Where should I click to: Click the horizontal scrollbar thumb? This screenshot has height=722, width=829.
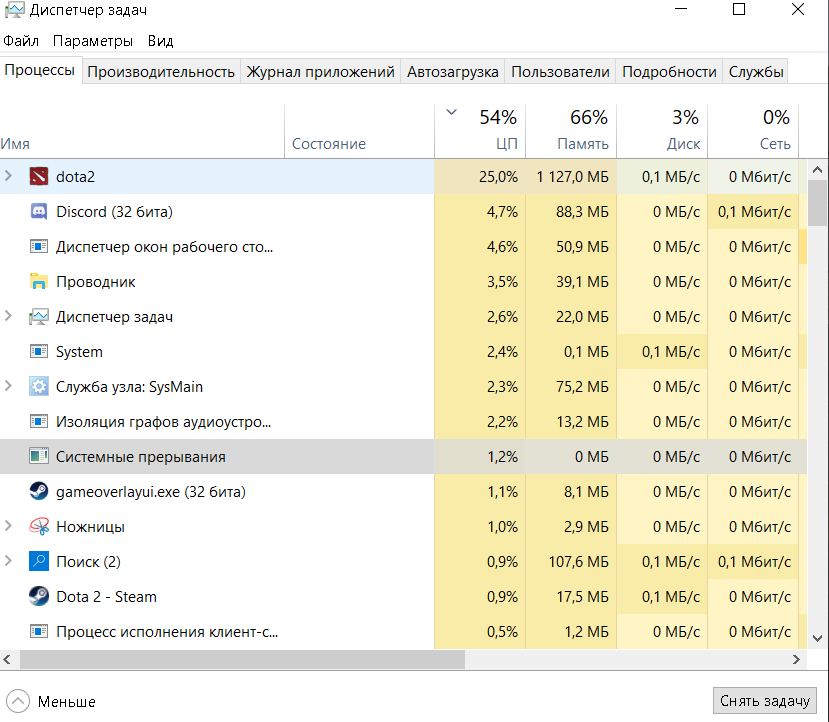click(240, 661)
